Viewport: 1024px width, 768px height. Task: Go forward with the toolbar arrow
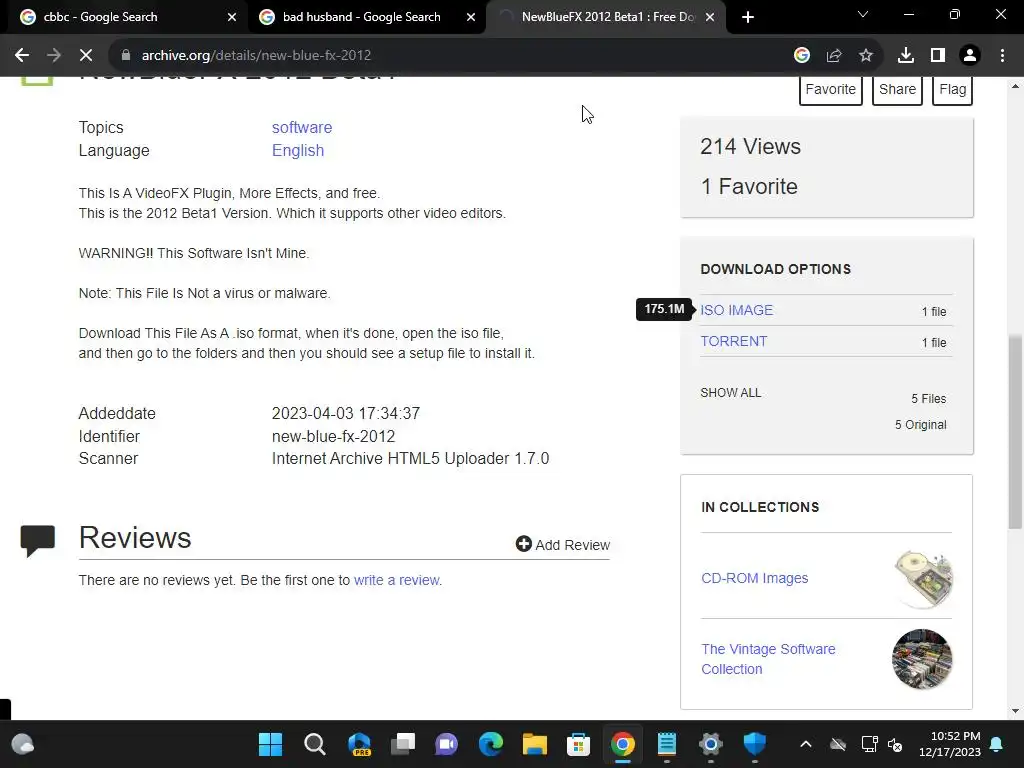point(54,56)
